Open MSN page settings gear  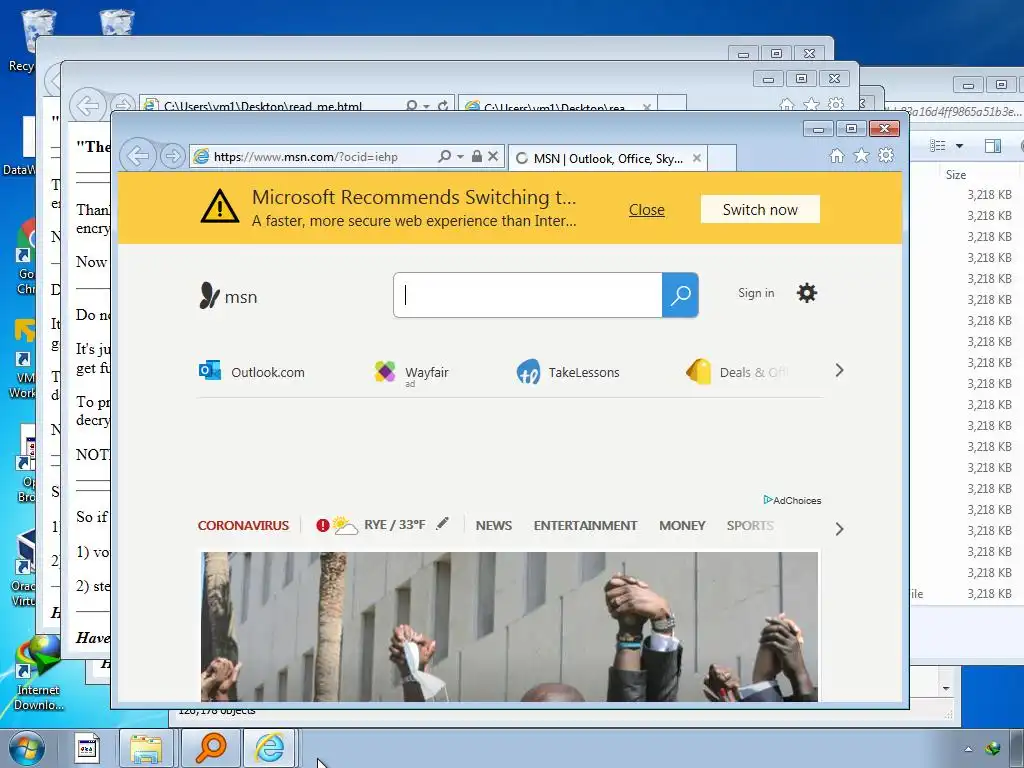click(x=807, y=293)
